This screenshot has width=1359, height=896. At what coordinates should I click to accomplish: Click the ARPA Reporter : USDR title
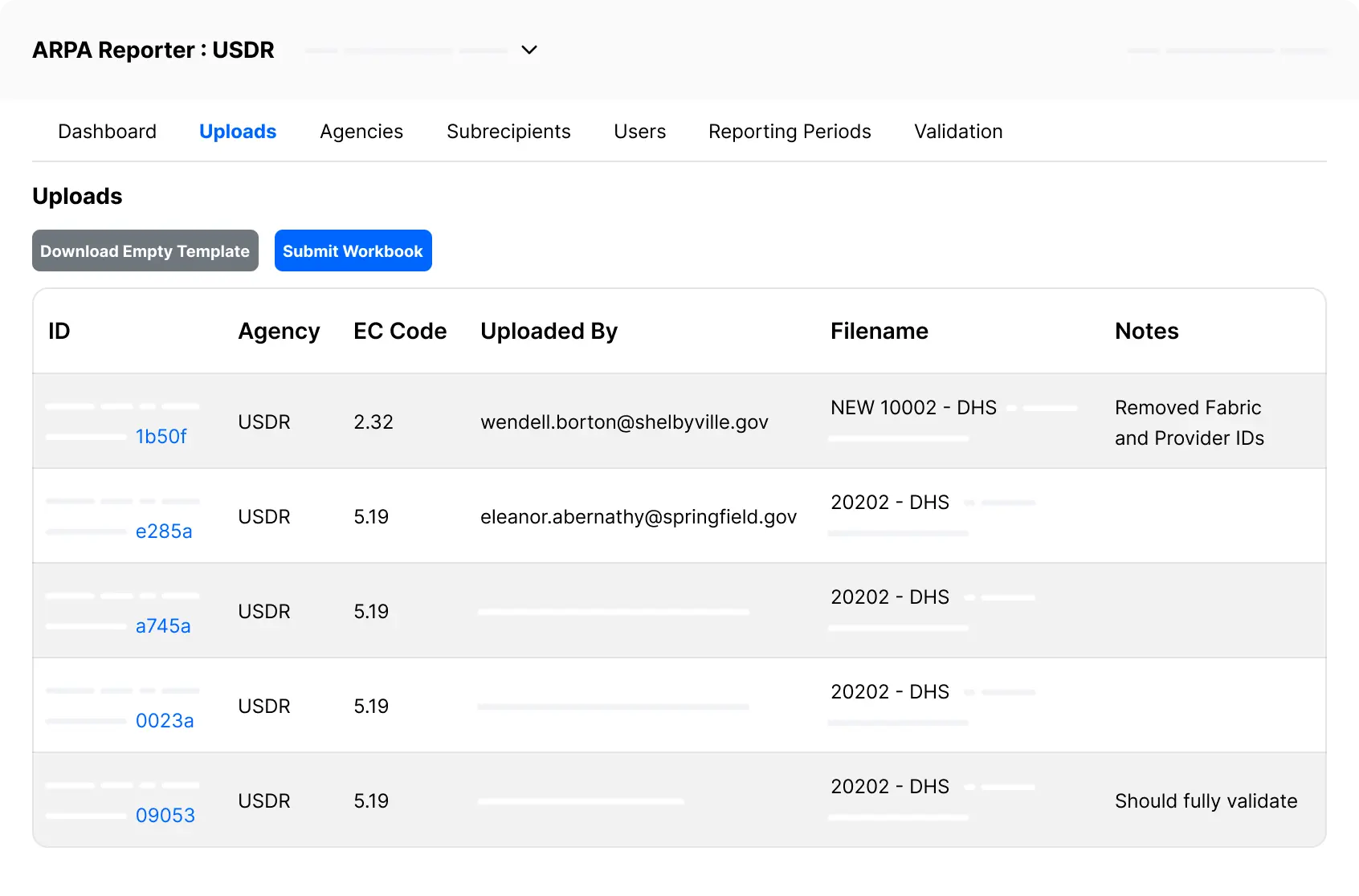[153, 51]
